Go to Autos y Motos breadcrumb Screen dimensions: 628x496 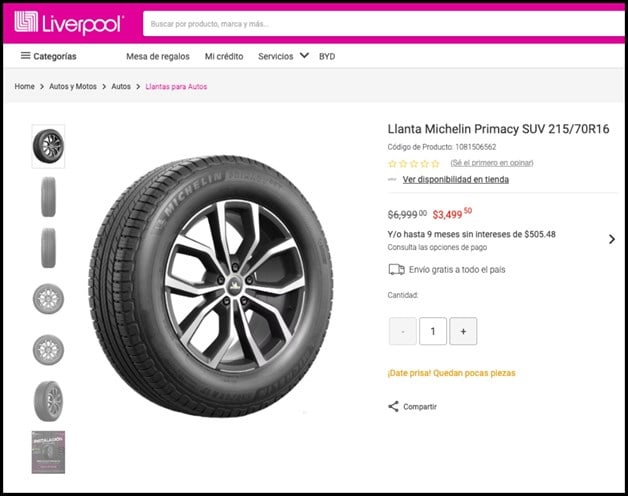point(73,87)
